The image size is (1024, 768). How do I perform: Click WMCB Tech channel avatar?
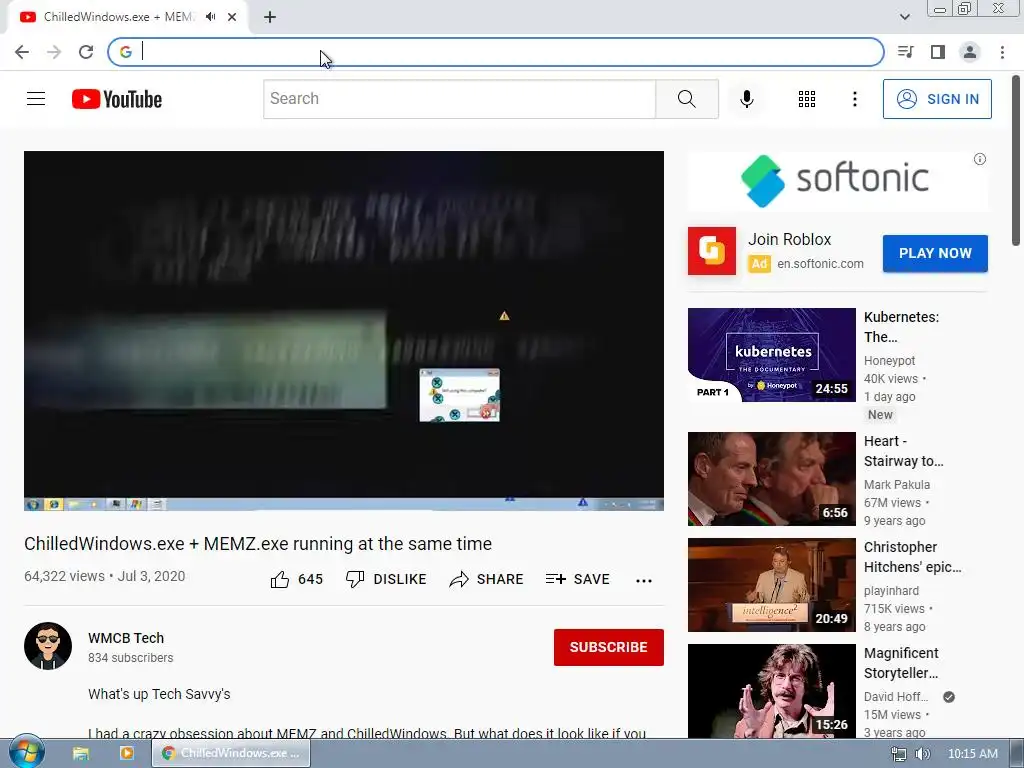[48, 646]
